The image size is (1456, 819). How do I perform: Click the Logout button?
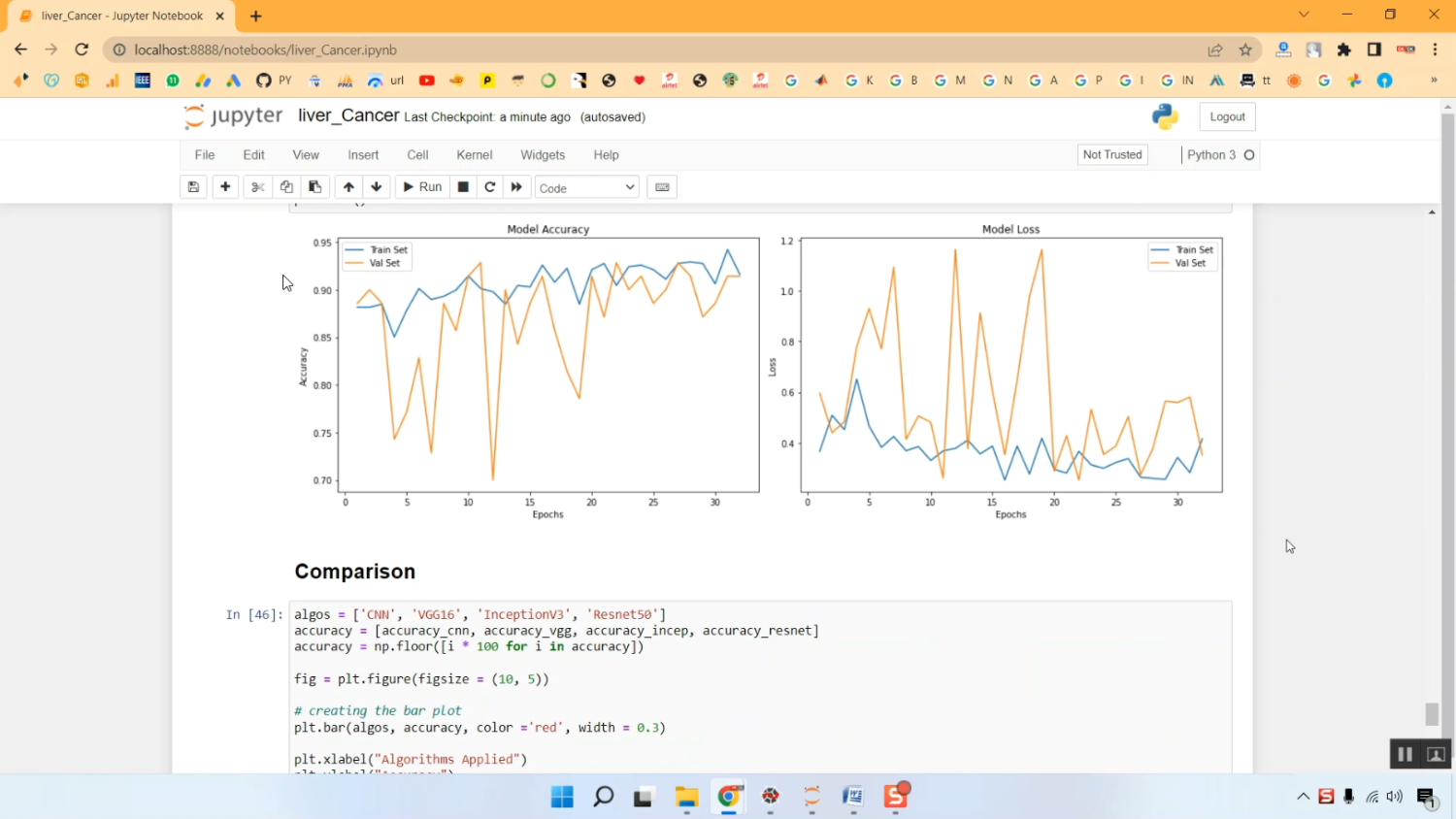point(1227,116)
